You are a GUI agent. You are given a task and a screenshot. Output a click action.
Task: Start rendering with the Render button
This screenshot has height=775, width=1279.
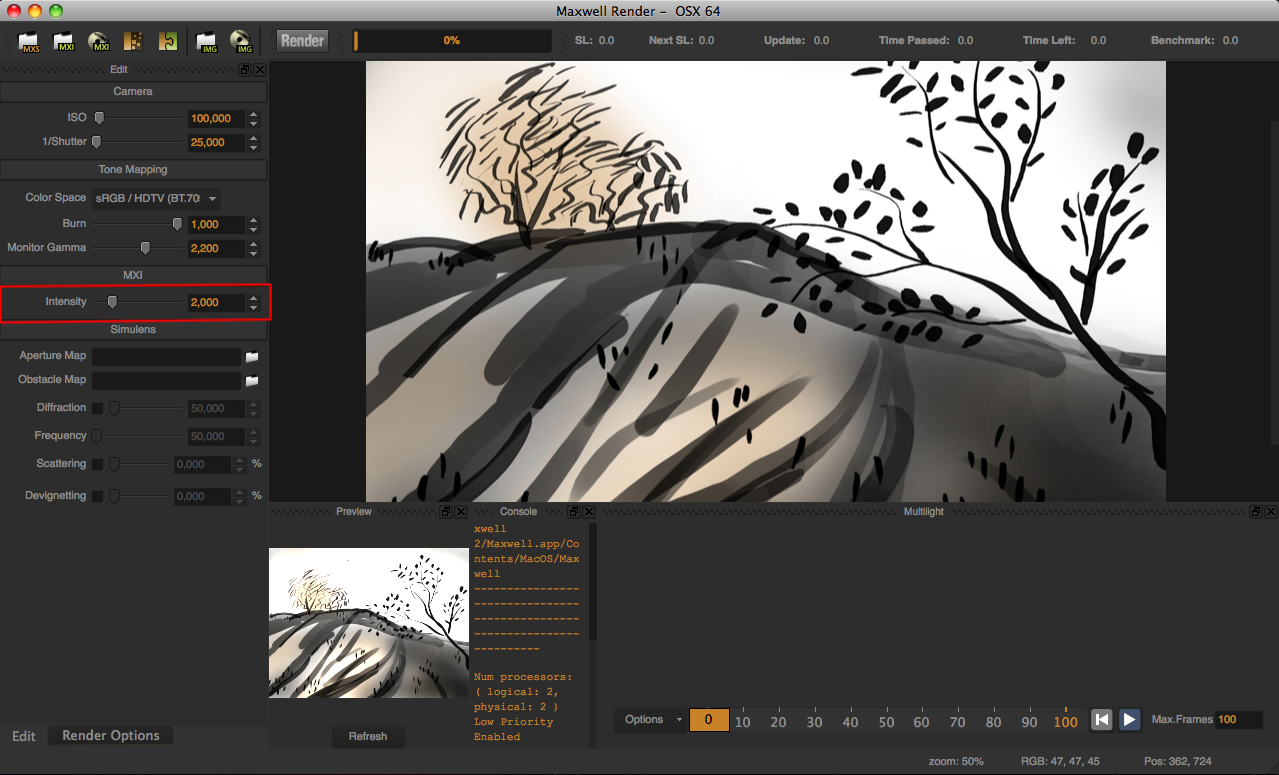[x=302, y=41]
